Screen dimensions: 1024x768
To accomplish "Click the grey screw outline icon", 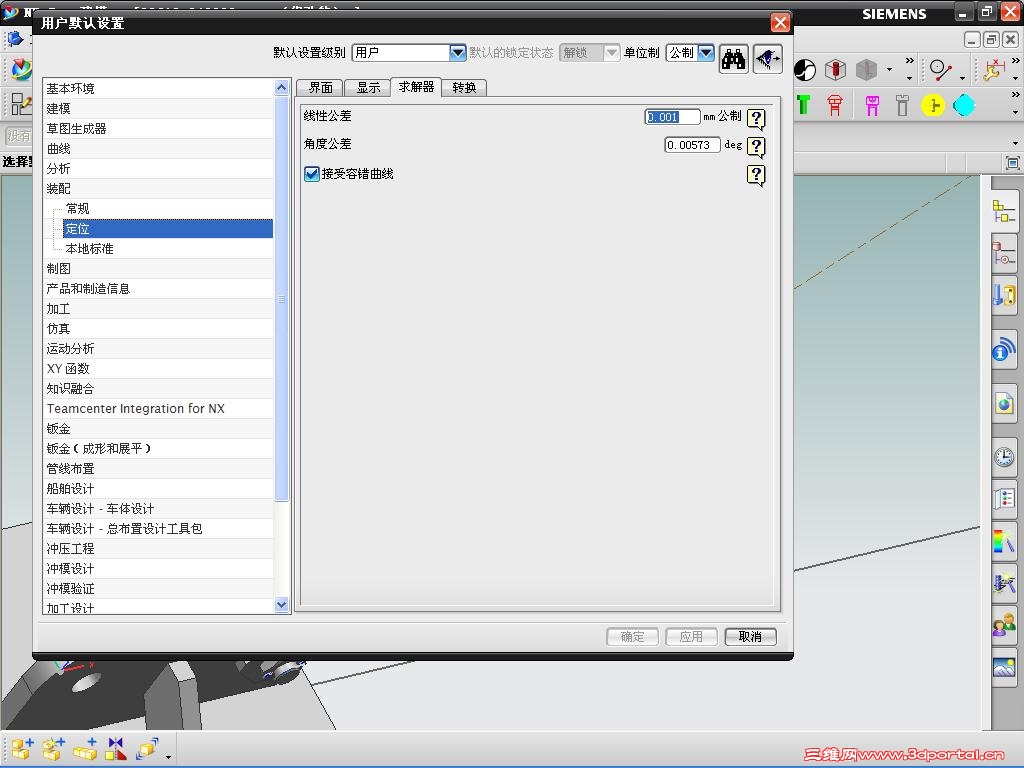I will coord(902,104).
